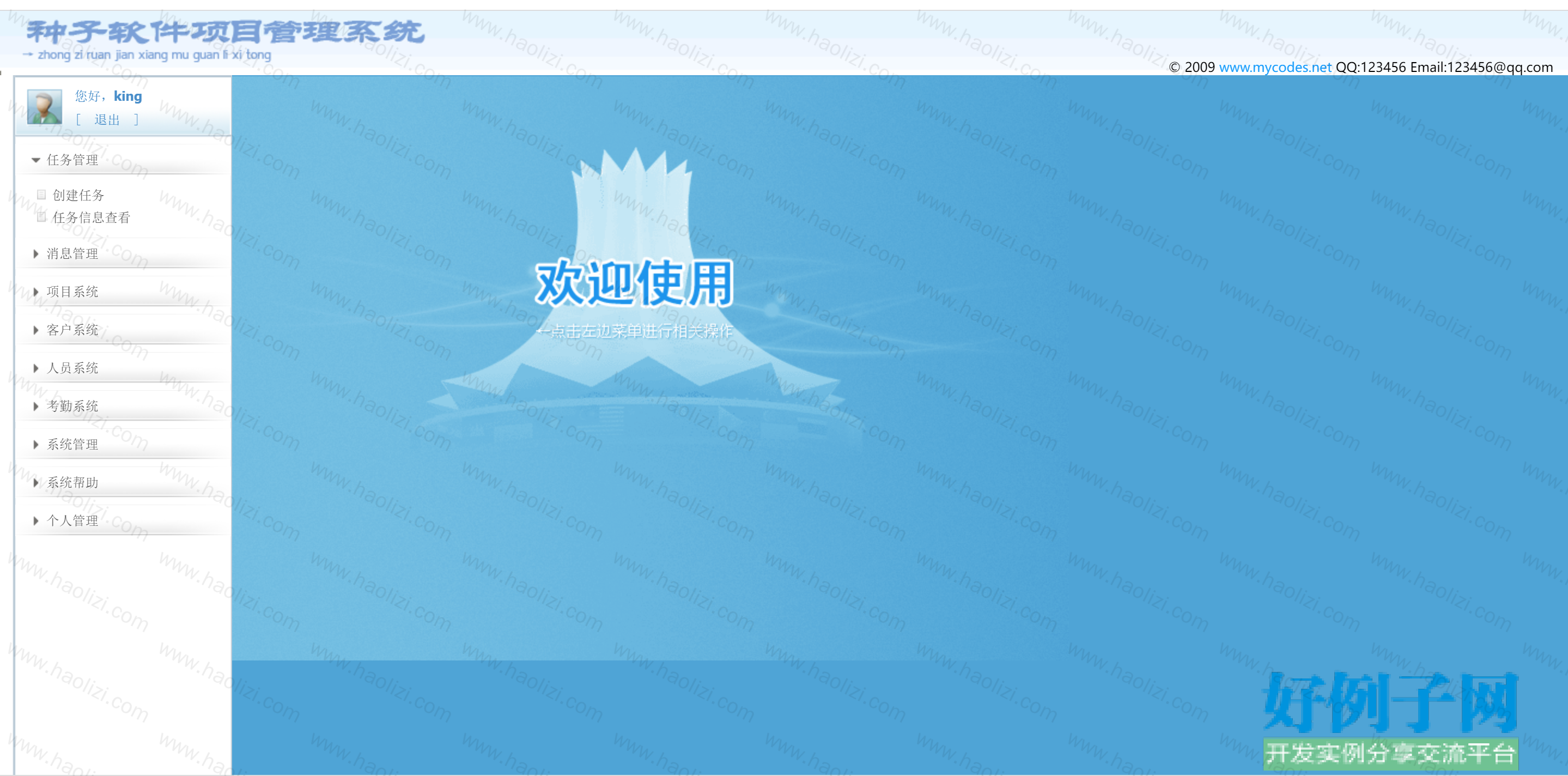This screenshot has height=776, width=1568.
Task: Expand the 考勤系统 arrow
Action: 36,407
